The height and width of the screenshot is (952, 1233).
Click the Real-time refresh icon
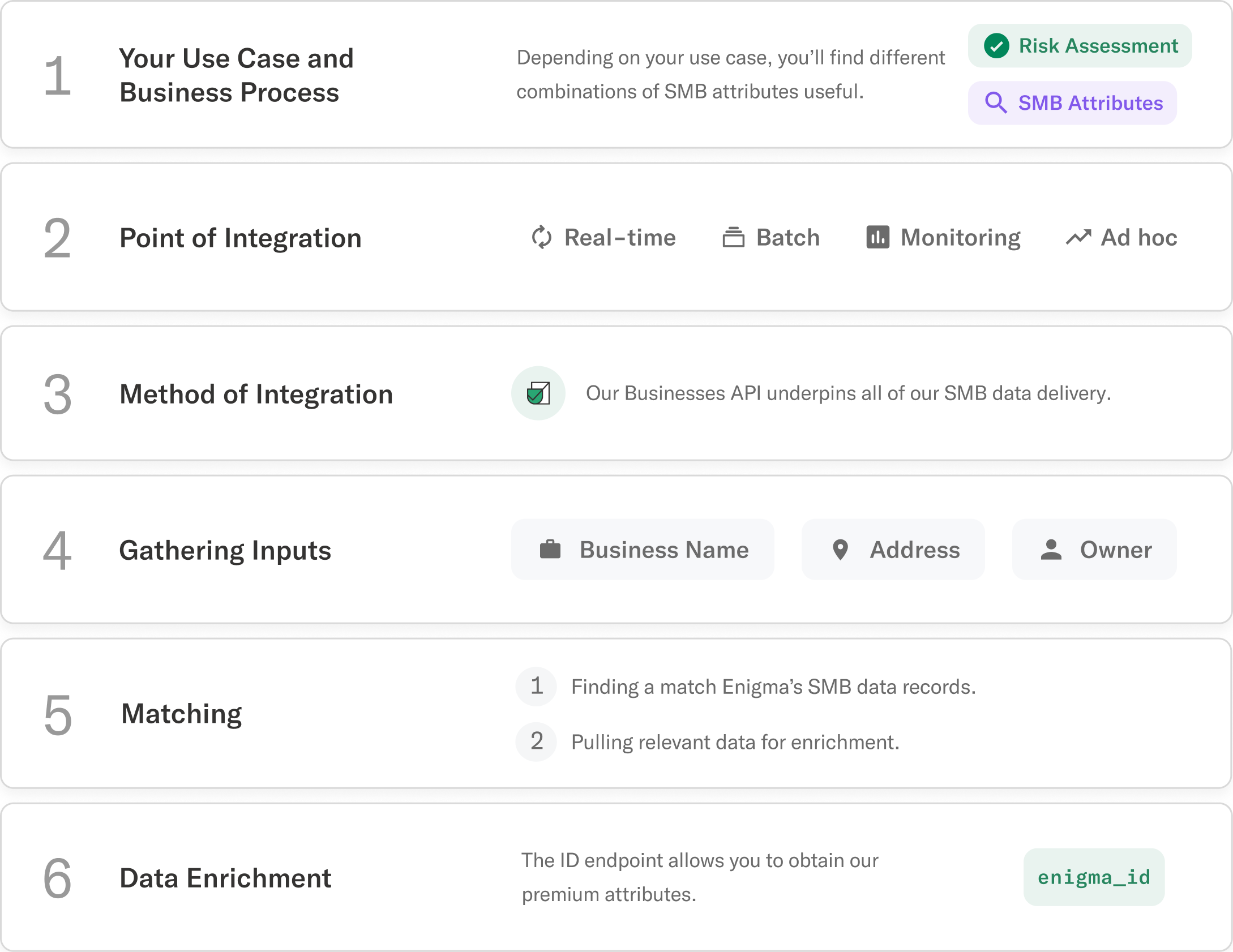tap(541, 237)
